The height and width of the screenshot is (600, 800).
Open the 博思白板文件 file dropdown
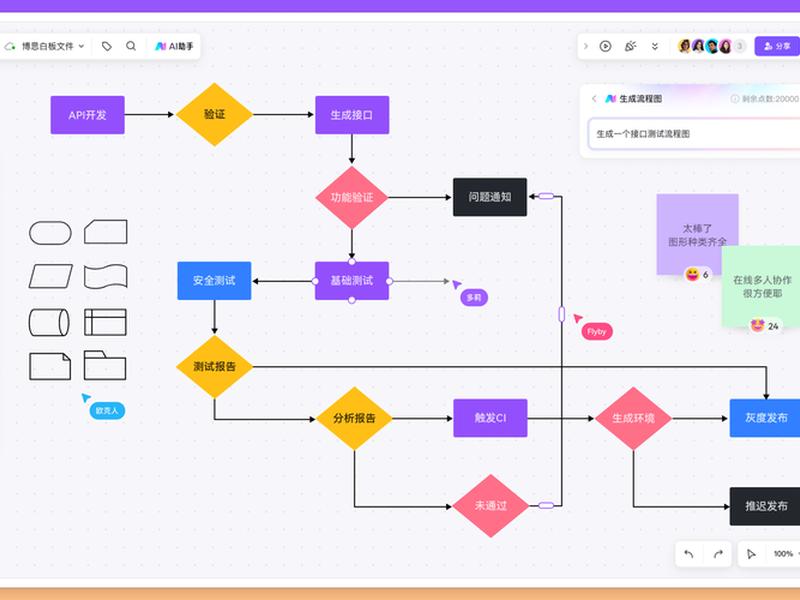coord(53,46)
